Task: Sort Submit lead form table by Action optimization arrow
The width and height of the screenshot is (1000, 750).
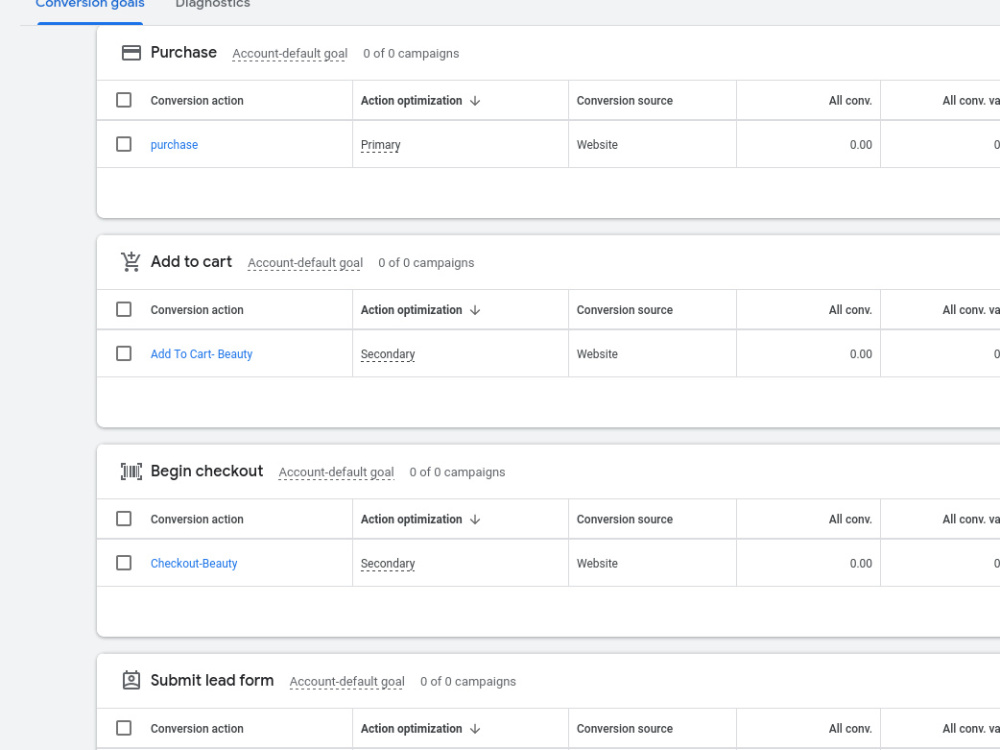Action: [475, 728]
